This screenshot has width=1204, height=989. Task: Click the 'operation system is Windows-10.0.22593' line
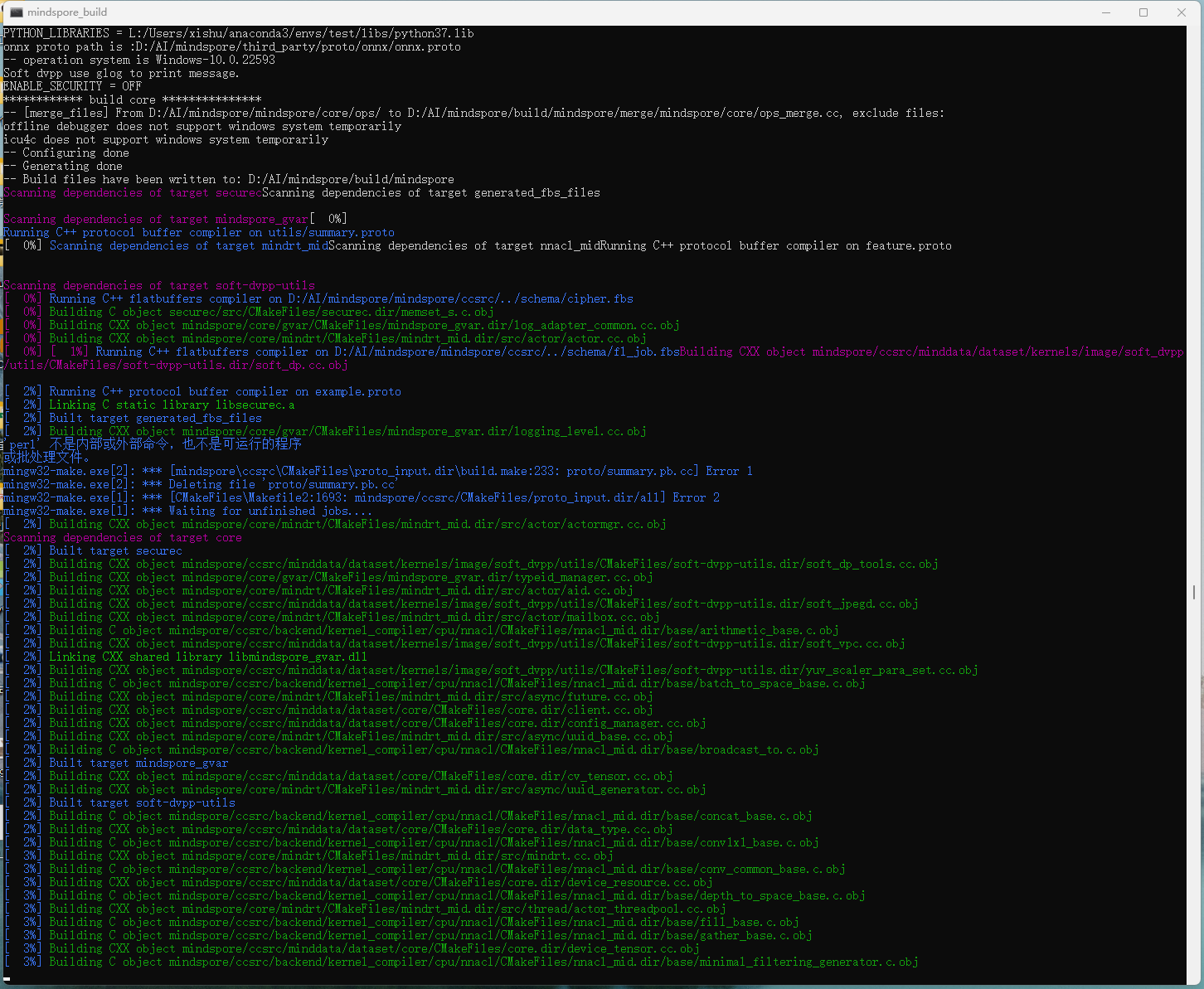139,60
